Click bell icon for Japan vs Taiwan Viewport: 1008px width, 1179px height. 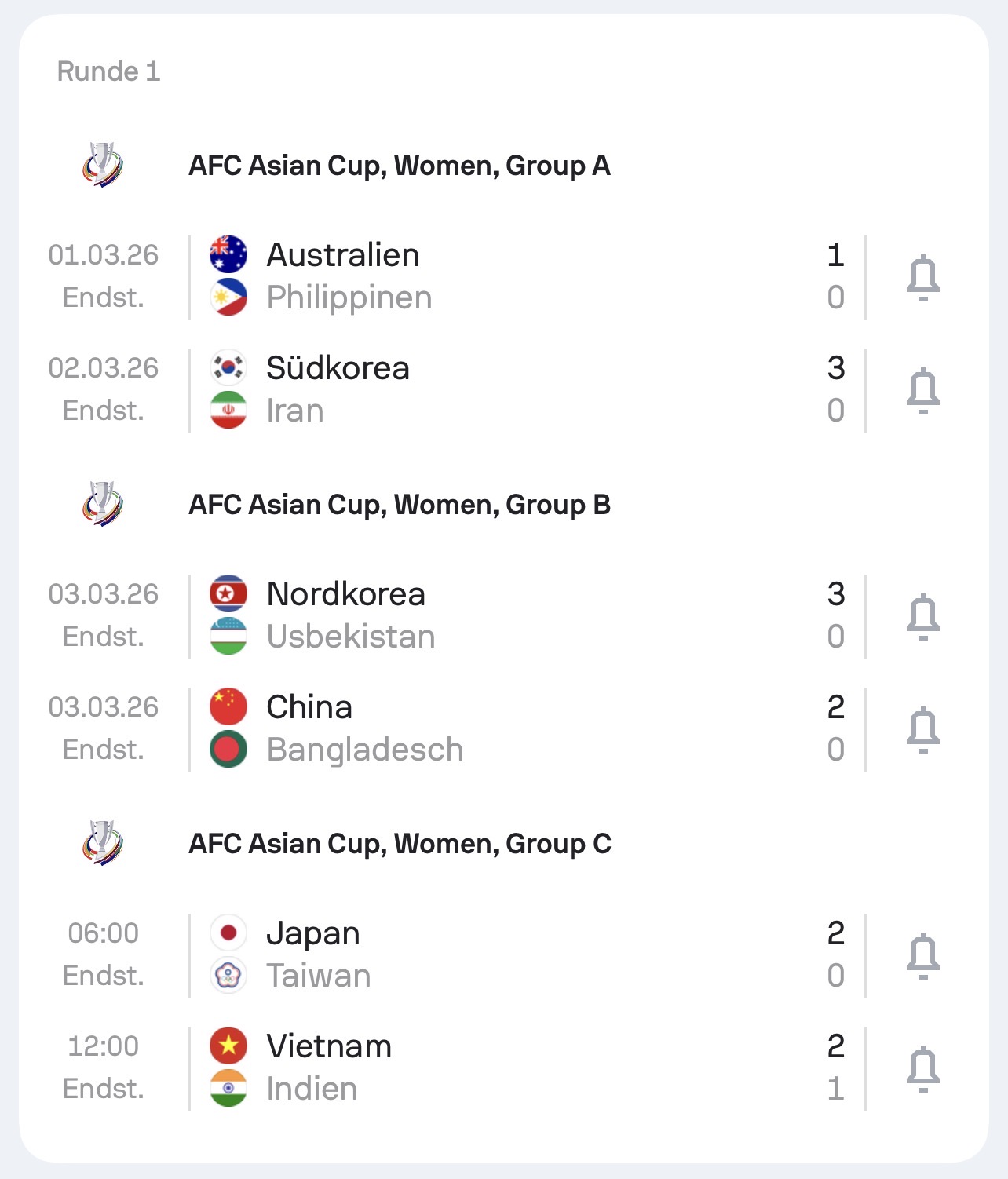922,956
